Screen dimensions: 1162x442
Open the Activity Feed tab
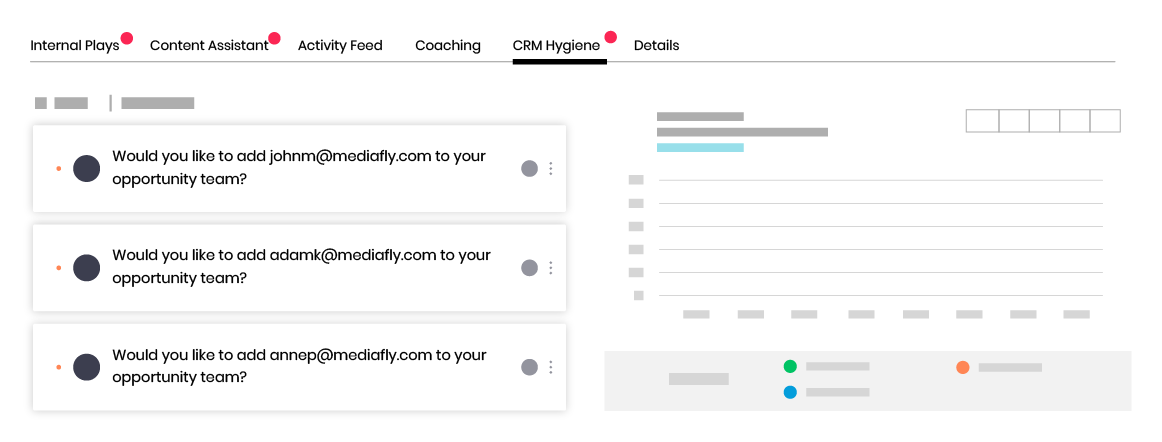340,45
